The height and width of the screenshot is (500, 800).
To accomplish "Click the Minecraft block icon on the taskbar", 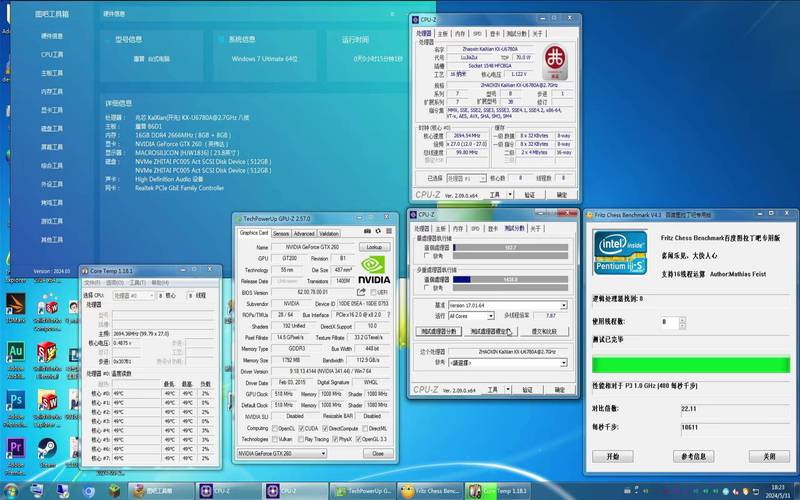I will click(x=115, y=491).
